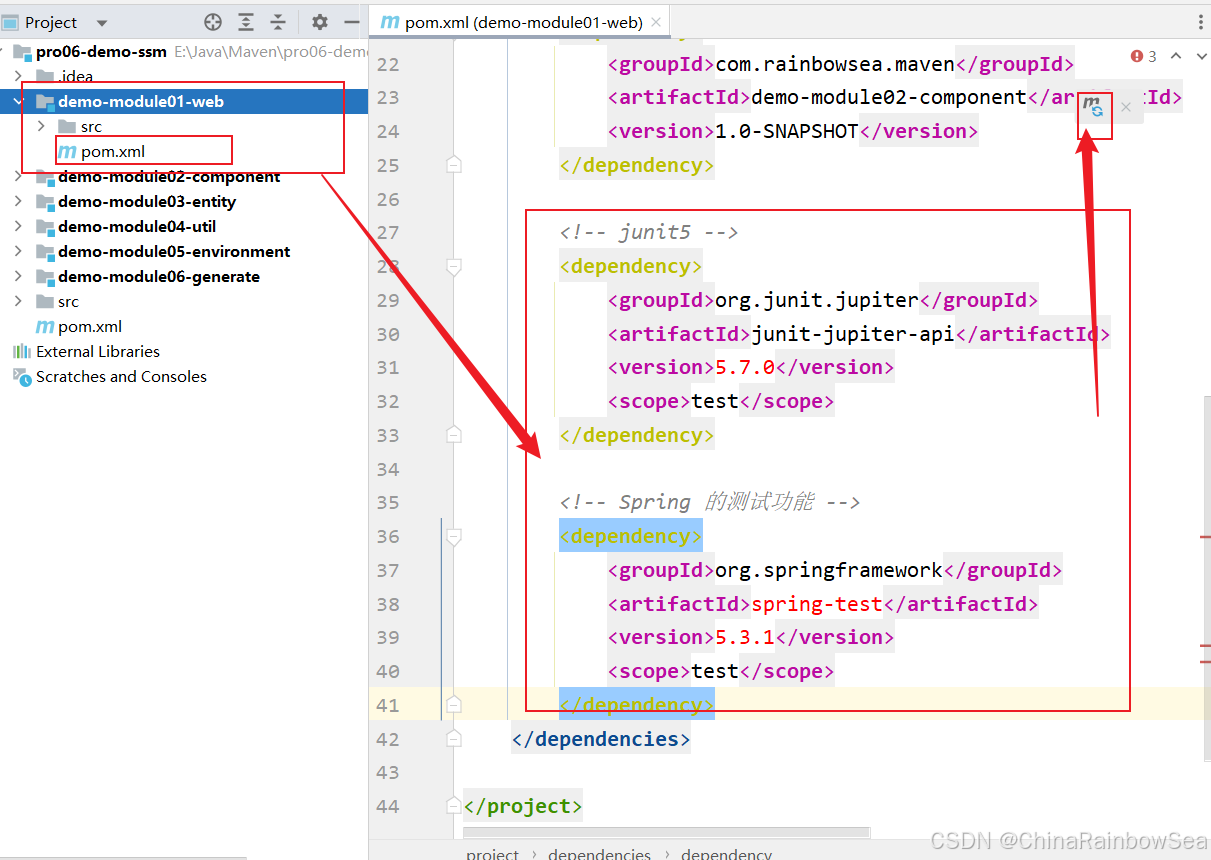This screenshot has height=860, width=1211.
Task: Click Scratches and Consoles node
Action: (x=121, y=376)
